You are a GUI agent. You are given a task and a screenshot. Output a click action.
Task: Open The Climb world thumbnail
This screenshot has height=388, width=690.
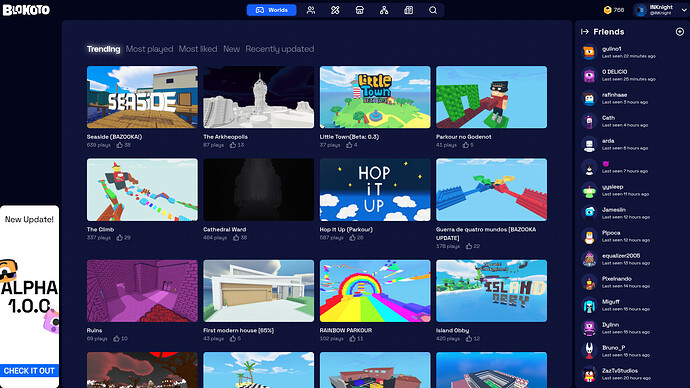pos(142,190)
